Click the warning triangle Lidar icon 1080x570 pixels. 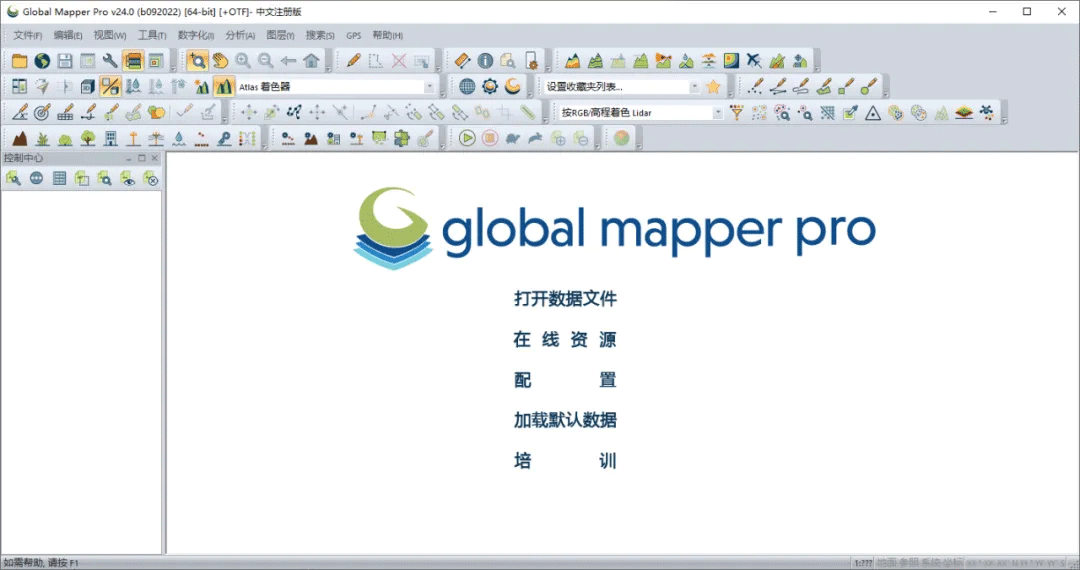[x=873, y=113]
